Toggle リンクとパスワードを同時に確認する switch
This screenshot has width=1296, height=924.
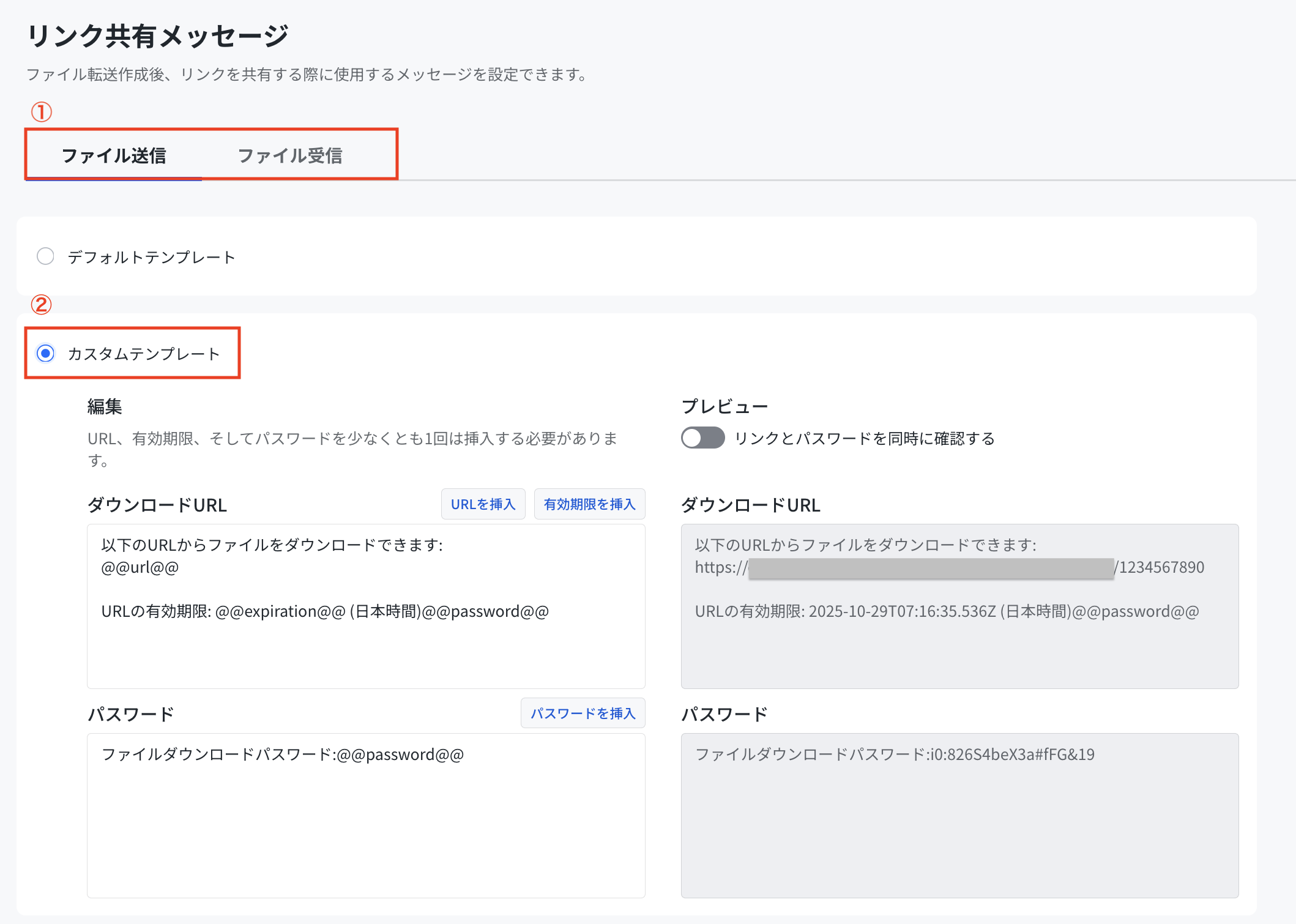click(x=702, y=438)
